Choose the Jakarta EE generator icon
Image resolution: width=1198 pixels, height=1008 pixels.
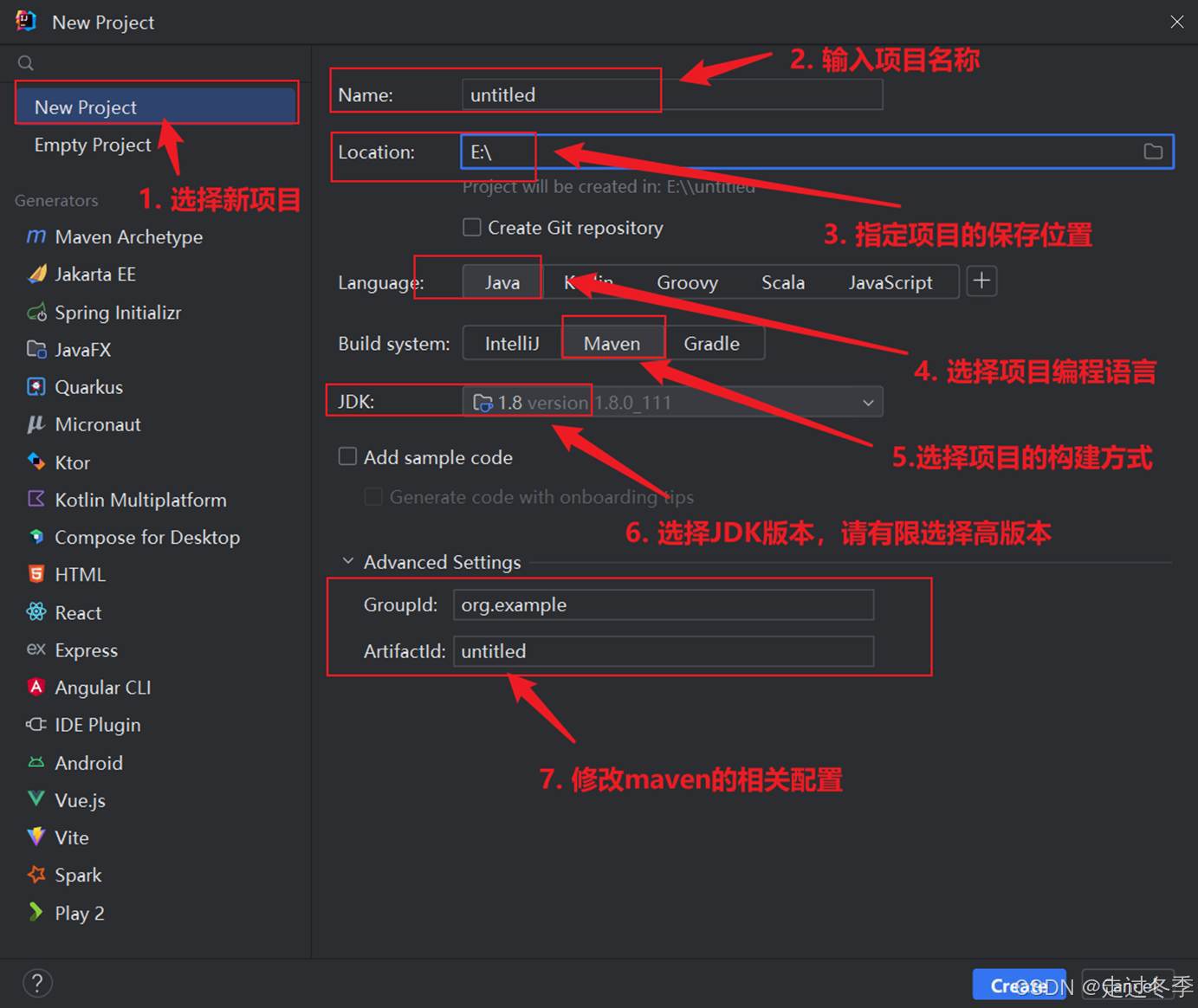pos(36,274)
